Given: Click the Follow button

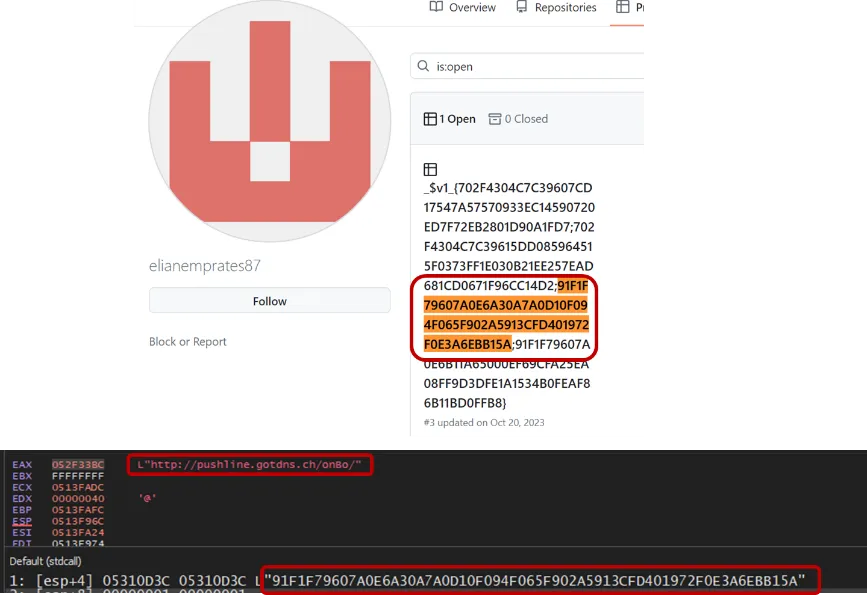Looking at the screenshot, I should pyautogui.click(x=269, y=300).
